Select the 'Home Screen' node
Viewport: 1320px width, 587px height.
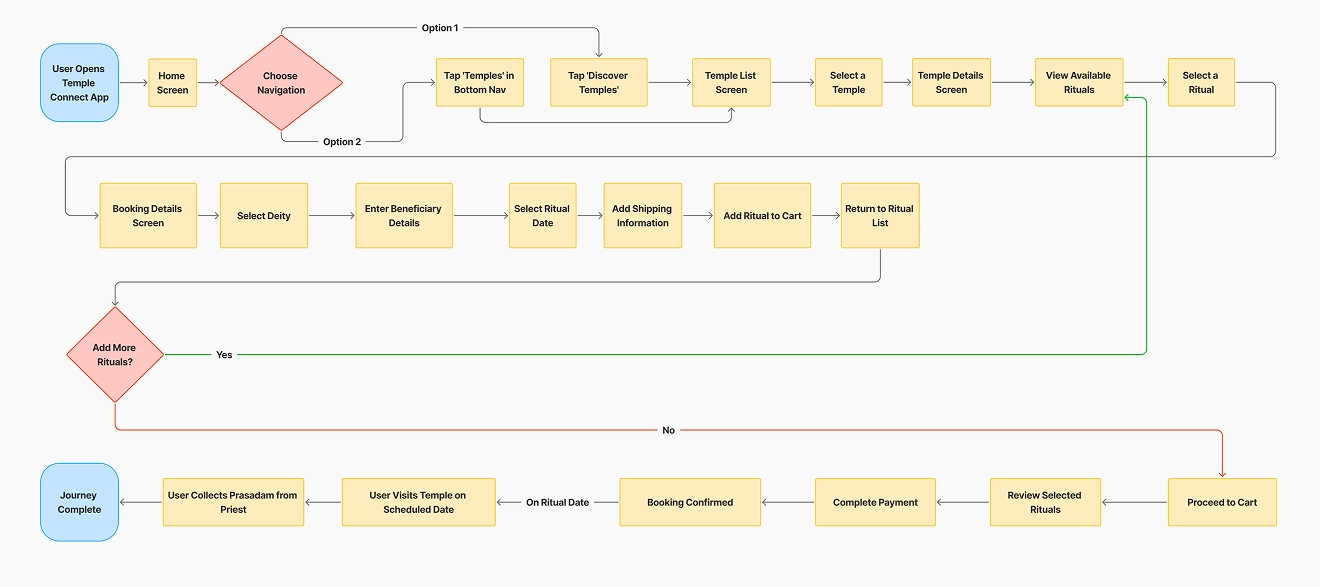[172, 83]
